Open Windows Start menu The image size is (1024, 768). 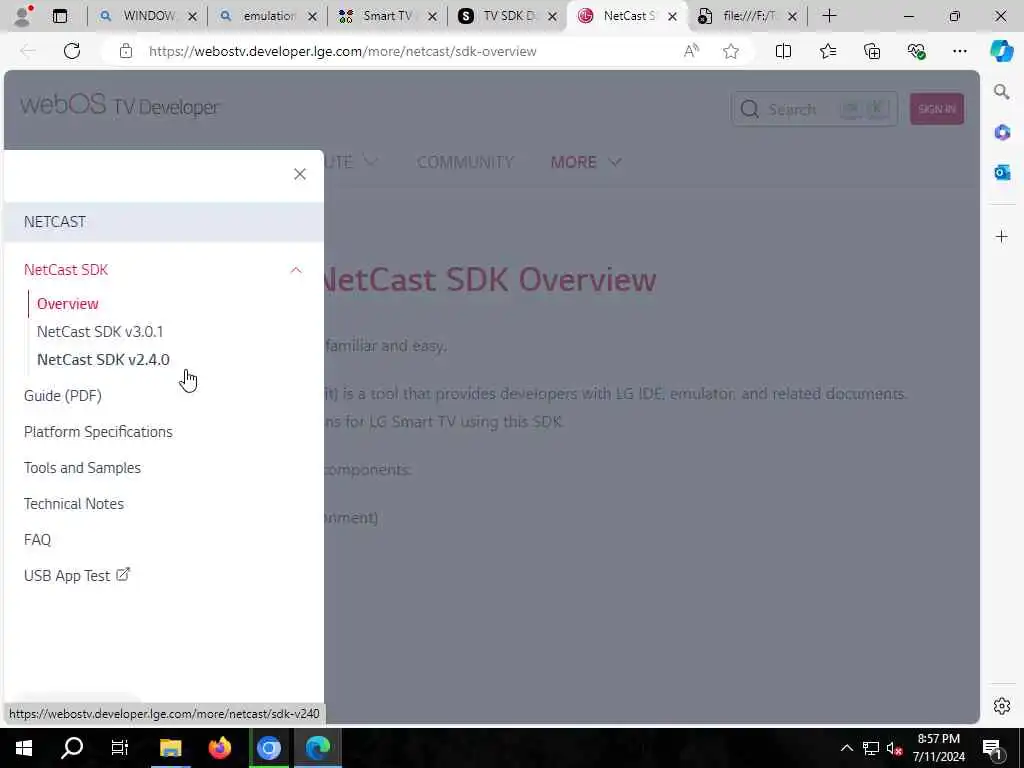tap(24, 748)
